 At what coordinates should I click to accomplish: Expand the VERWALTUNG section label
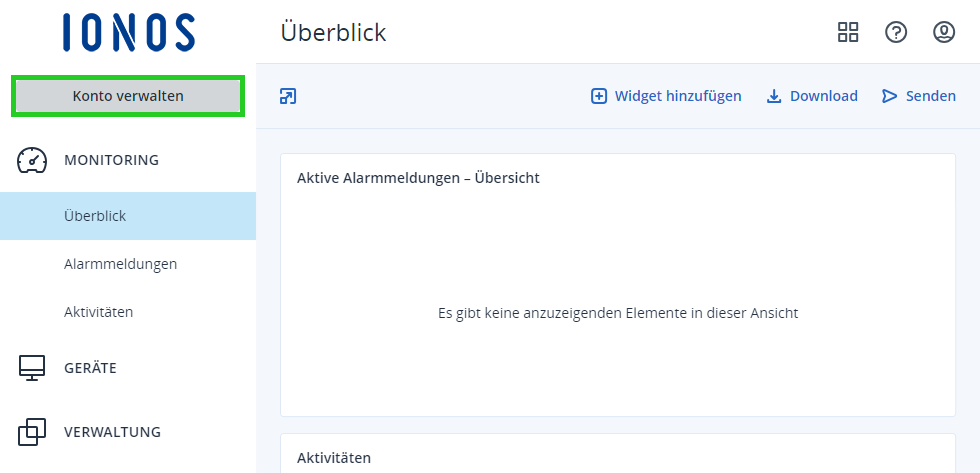112,432
